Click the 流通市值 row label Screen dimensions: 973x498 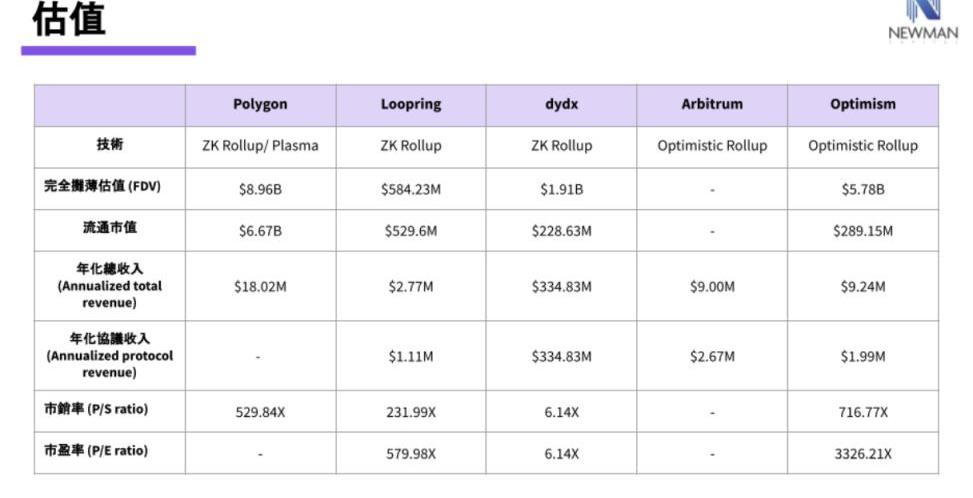(110, 229)
